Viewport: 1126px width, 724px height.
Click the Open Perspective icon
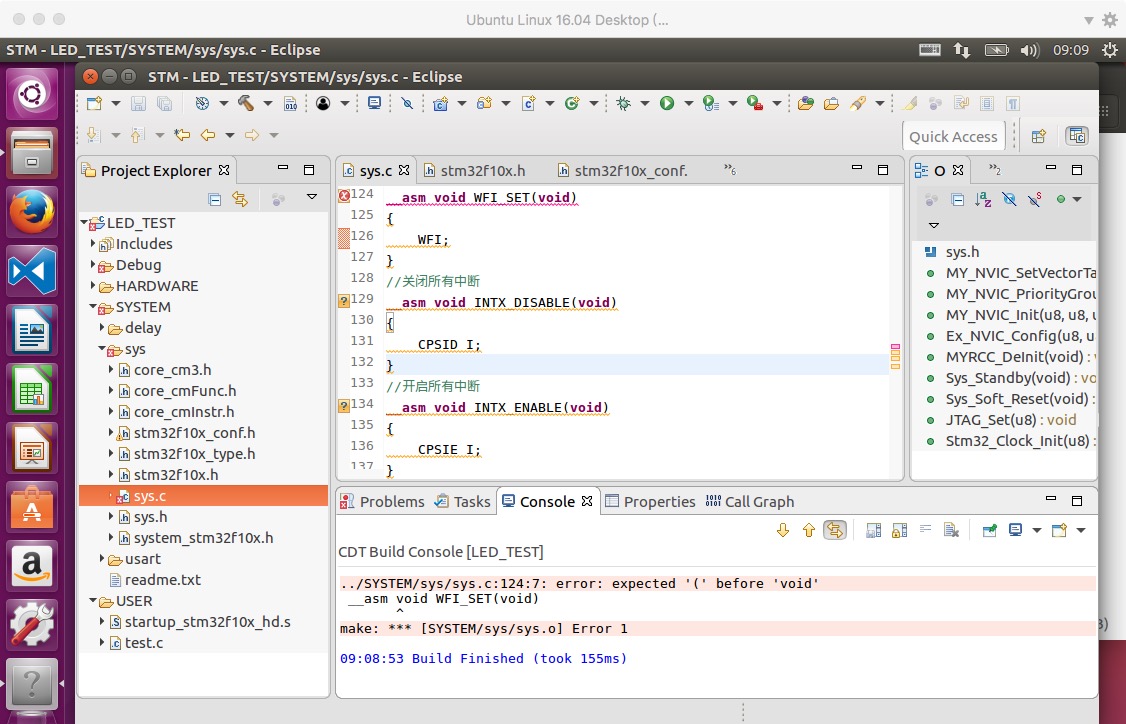click(1038, 136)
